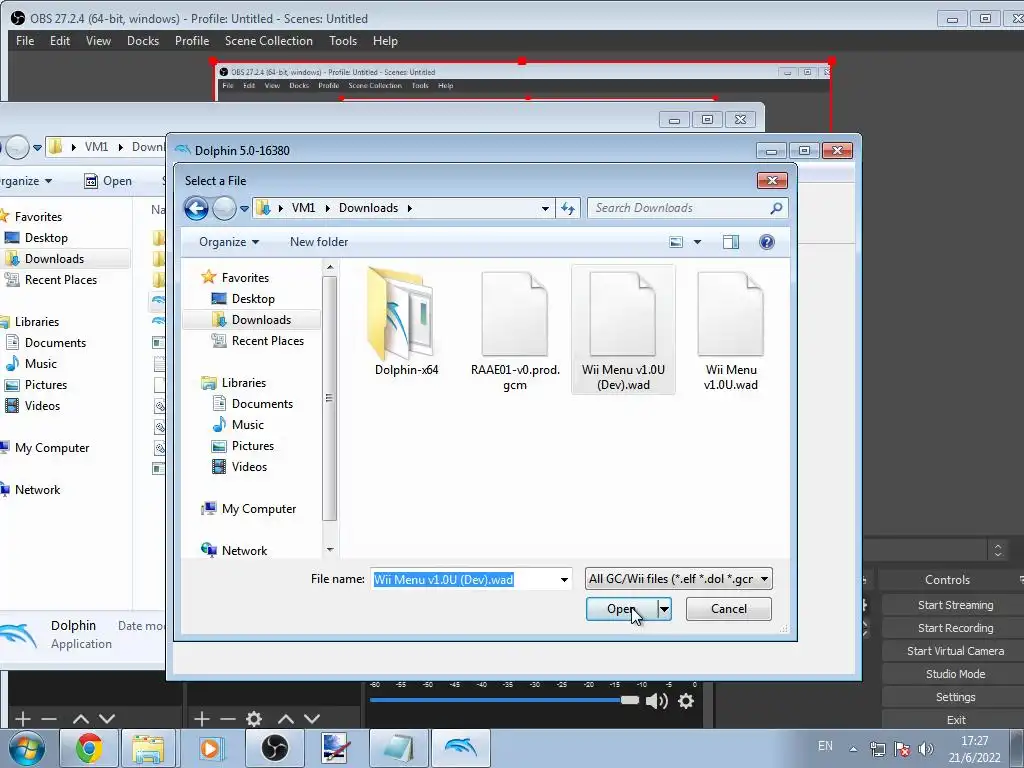Expand the File name history dropdown

[564, 579]
